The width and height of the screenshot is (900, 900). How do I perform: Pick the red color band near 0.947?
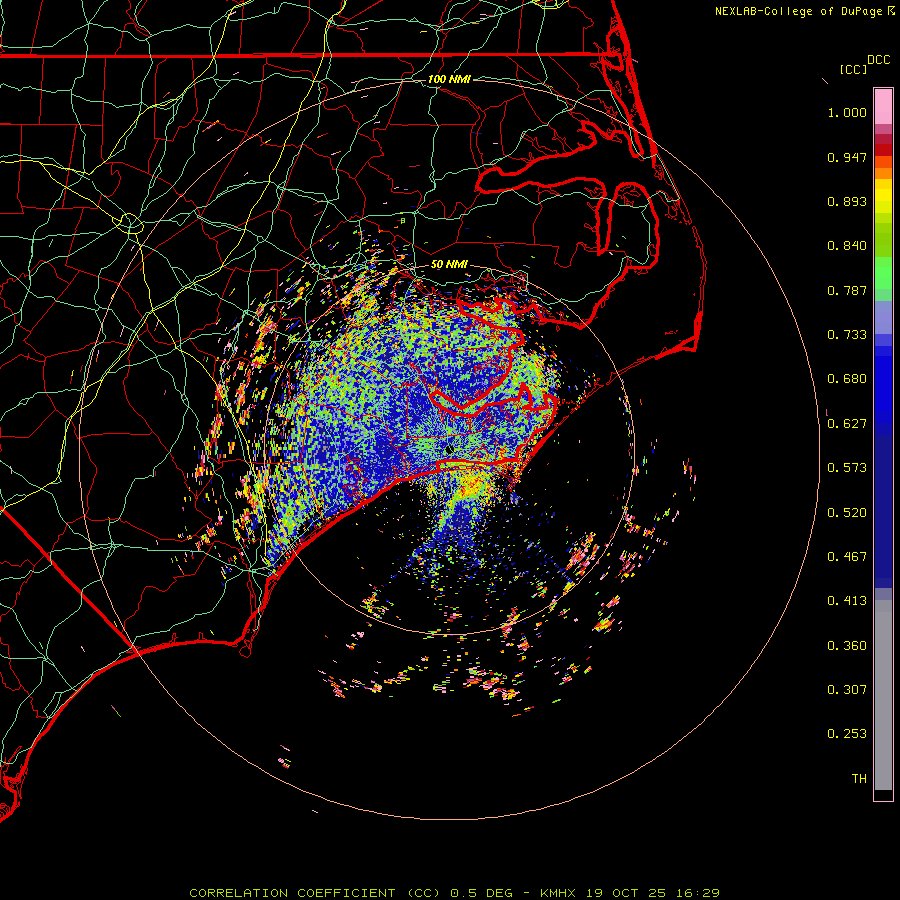pyautogui.click(x=883, y=150)
